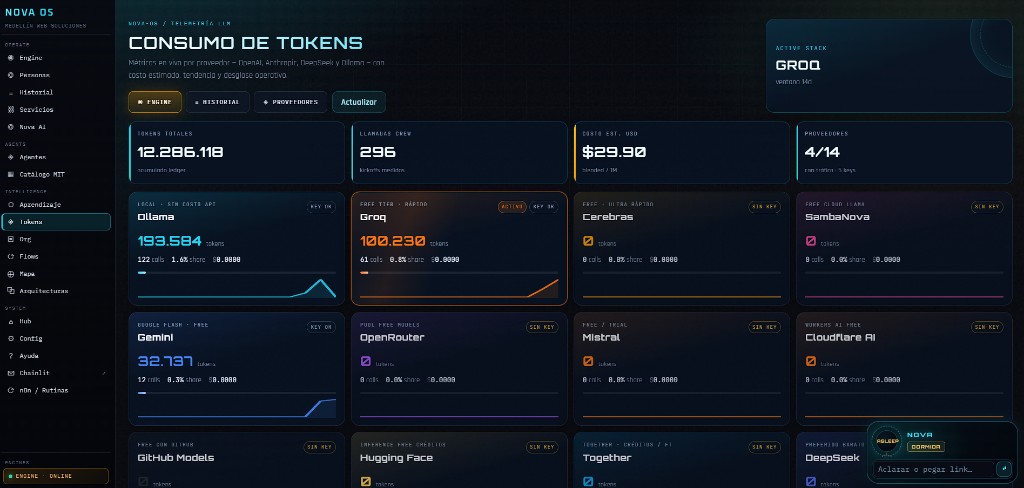Screen dimensions: 1024x488
Task: Switch to the HISTORIAL tab
Action: point(217,102)
